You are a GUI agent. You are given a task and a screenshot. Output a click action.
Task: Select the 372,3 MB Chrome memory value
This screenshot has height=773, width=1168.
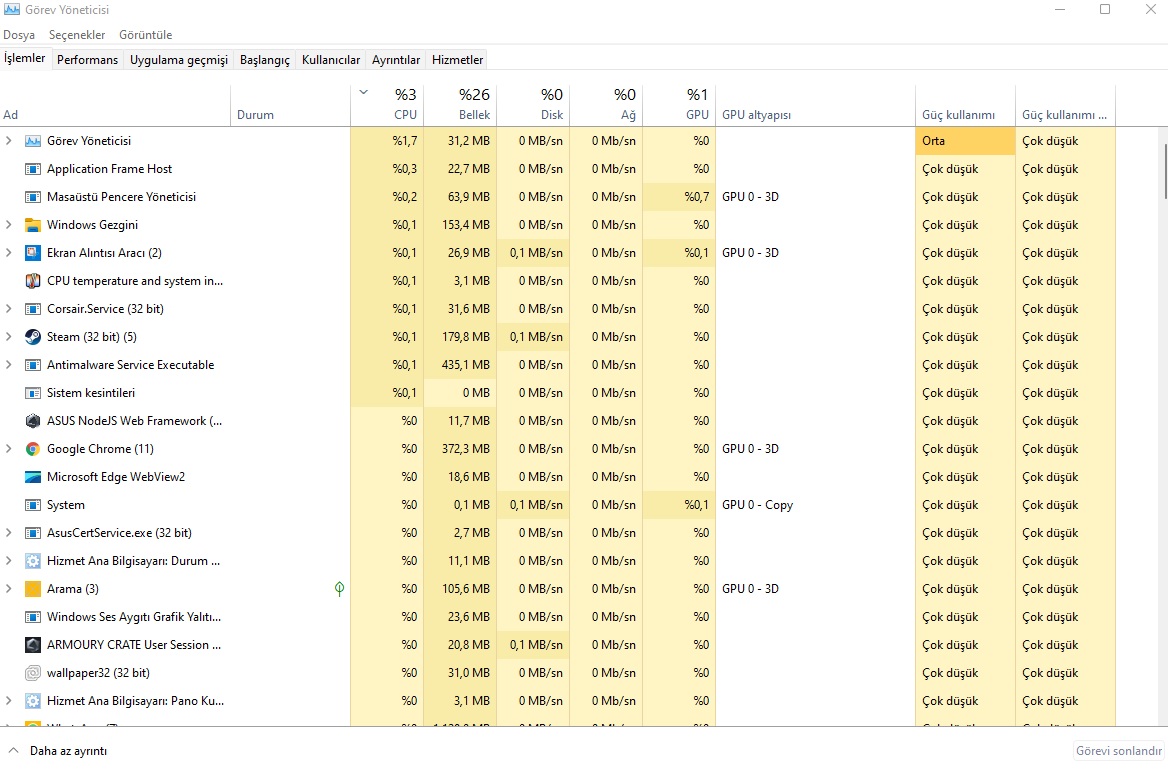460,449
